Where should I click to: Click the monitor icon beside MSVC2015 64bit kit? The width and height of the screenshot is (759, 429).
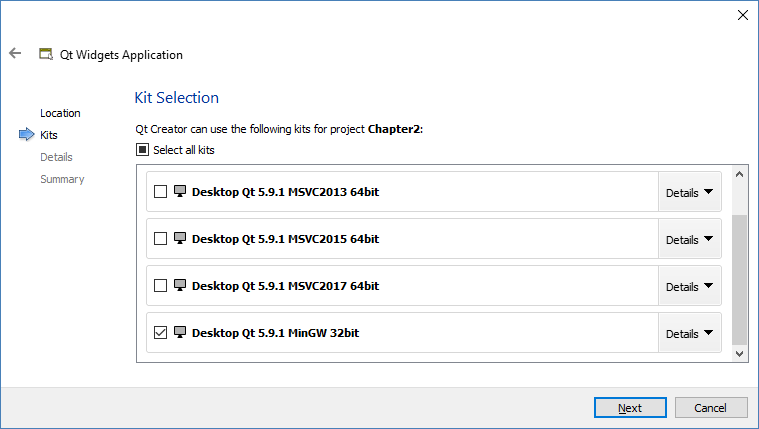[x=180, y=239]
